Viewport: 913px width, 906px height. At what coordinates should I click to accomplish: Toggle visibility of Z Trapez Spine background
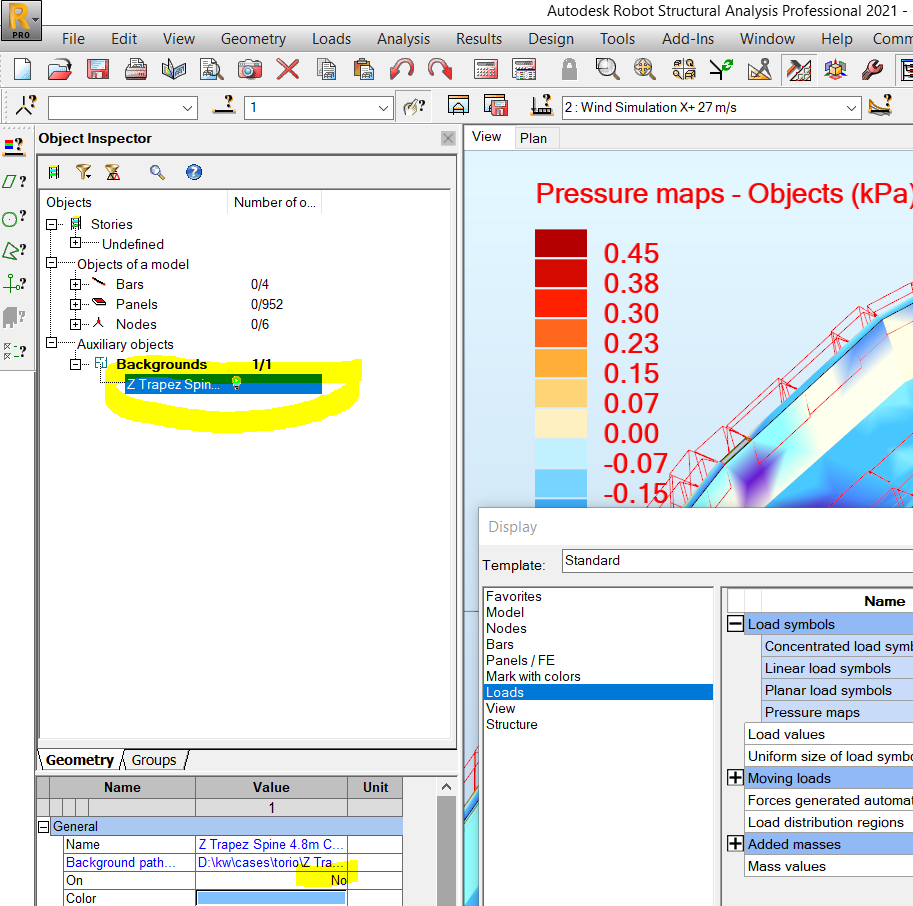236,383
